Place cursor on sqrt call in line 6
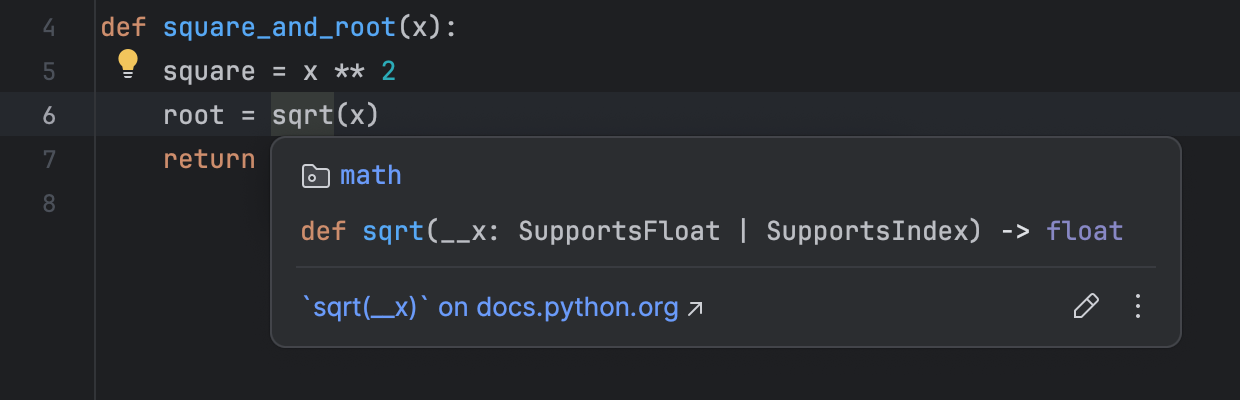This screenshot has height=400, width=1240. coord(302,115)
